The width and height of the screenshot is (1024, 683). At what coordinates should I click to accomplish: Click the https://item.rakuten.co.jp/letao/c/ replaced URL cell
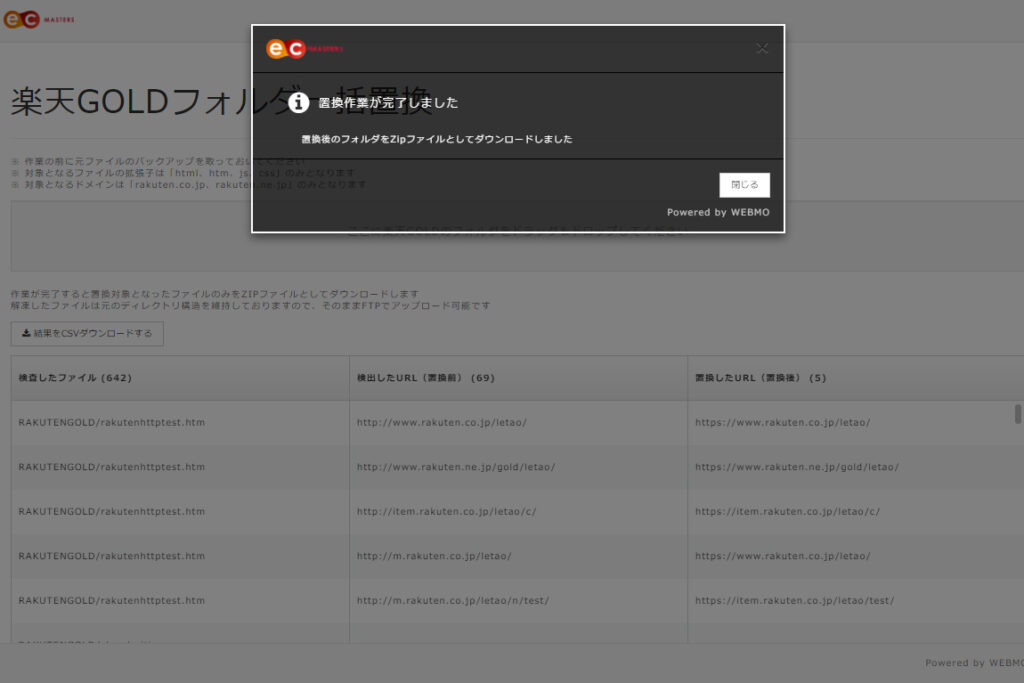787,511
